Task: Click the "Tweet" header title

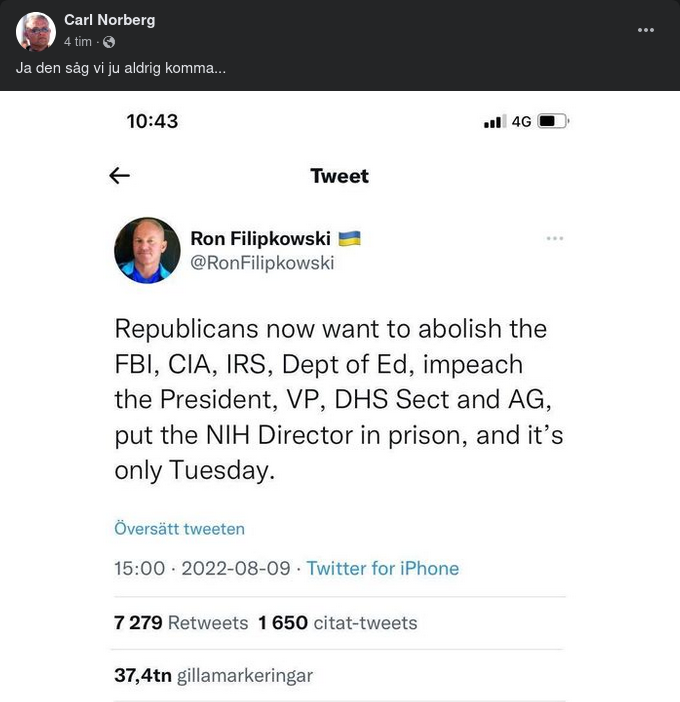Action: point(340,176)
